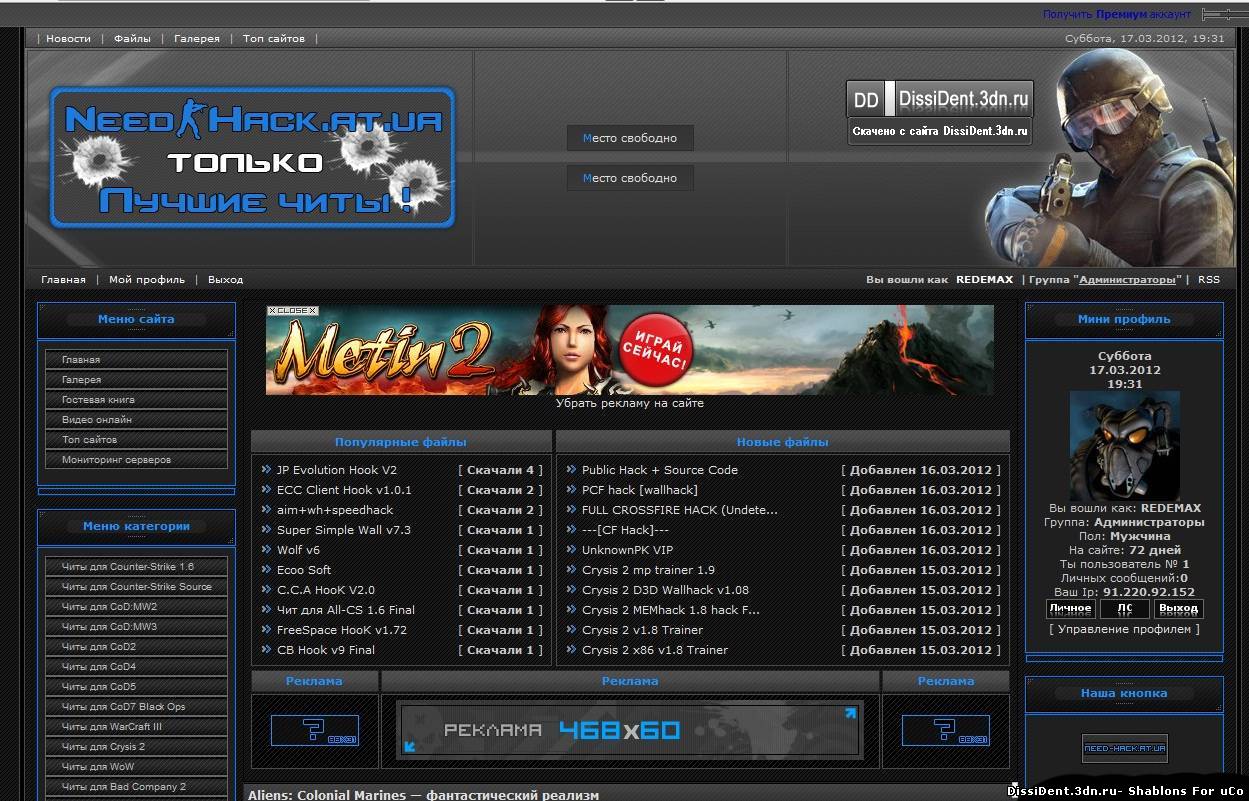Screen dimensions: 1249x801
Task: Click the Выход button in Мини профиль
Action: (x=1178, y=608)
